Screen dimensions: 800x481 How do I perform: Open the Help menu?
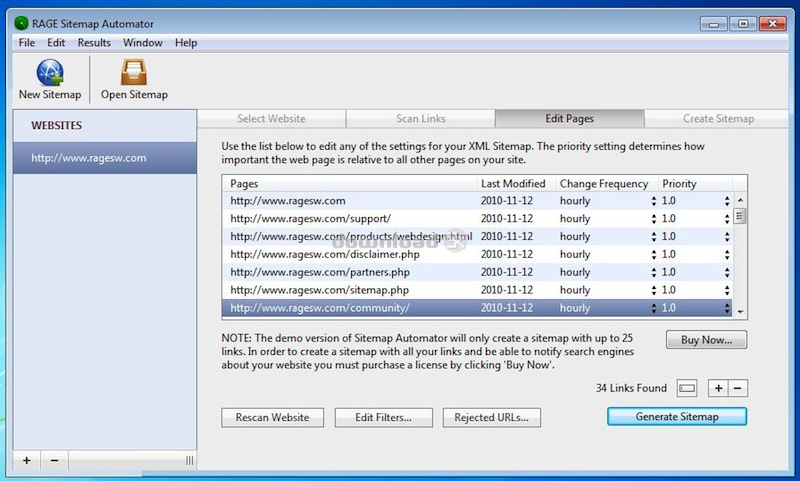[186, 43]
